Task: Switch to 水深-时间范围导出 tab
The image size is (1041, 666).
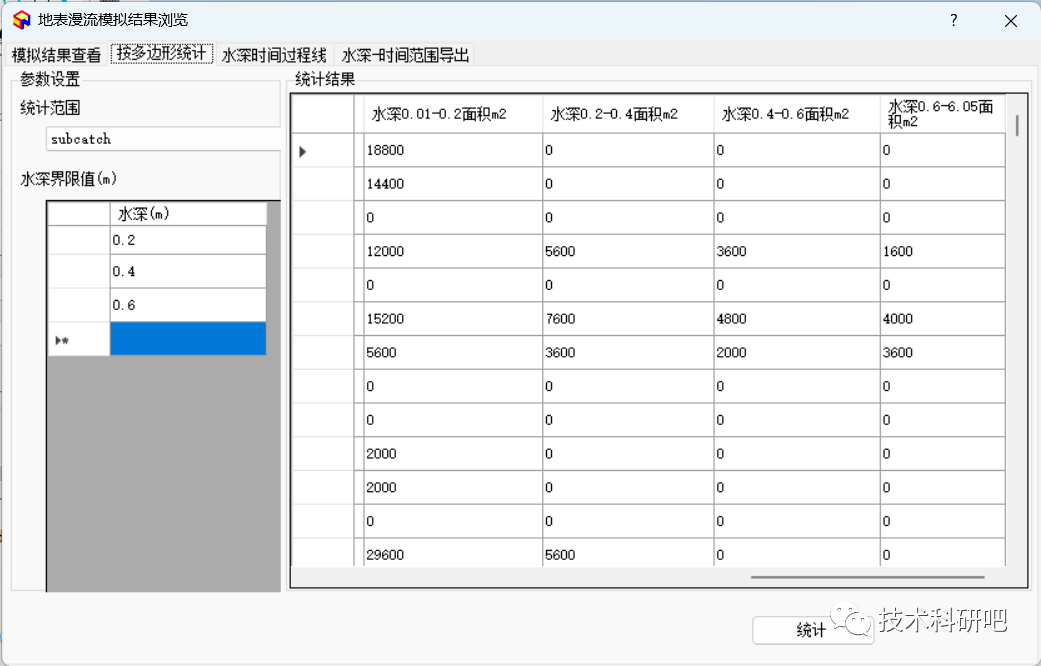Action: coord(405,54)
